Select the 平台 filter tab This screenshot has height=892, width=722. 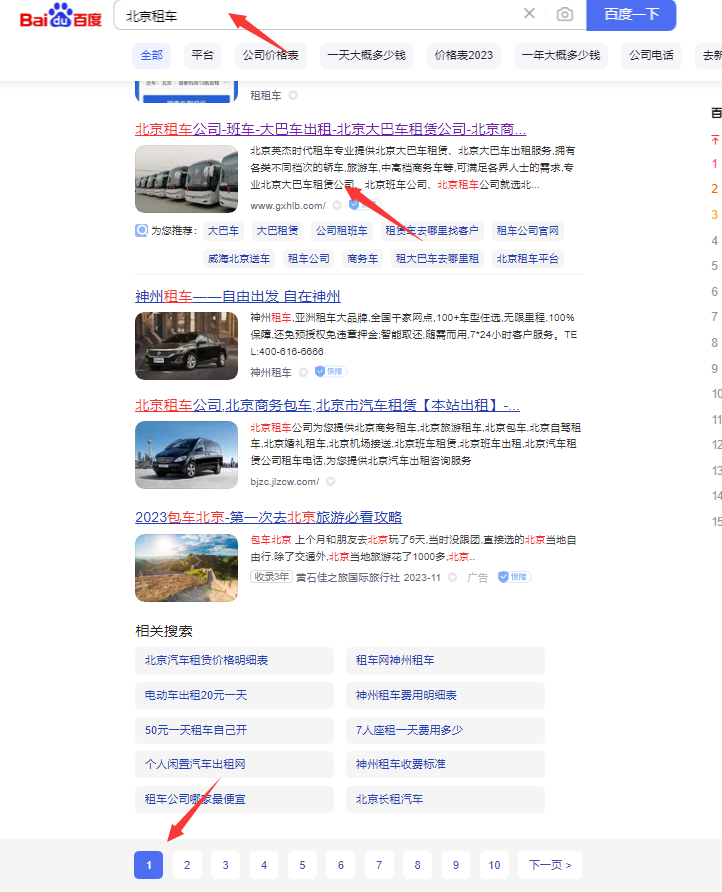point(203,55)
